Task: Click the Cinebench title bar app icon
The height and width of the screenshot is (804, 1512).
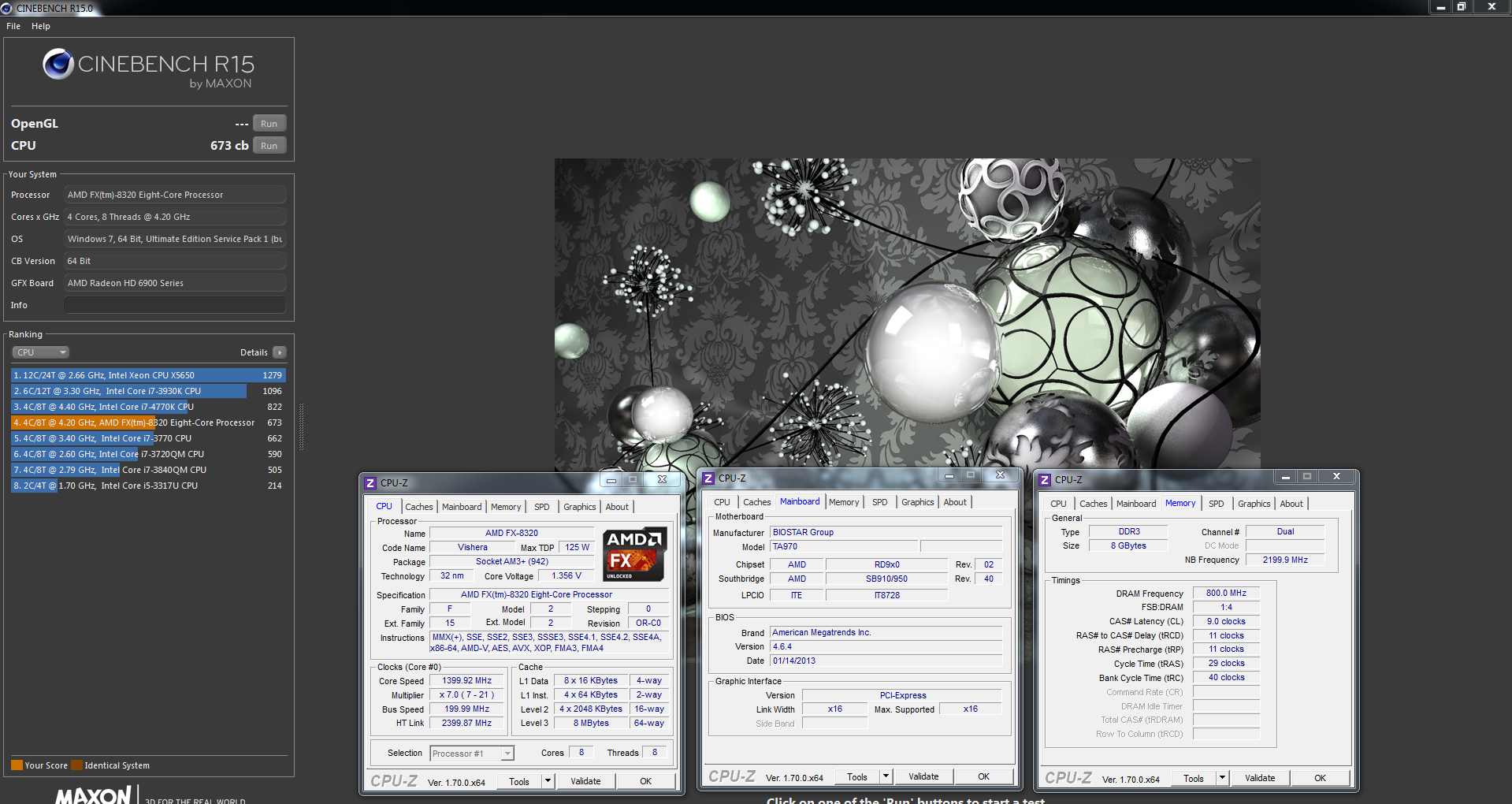Action: coord(6,8)
